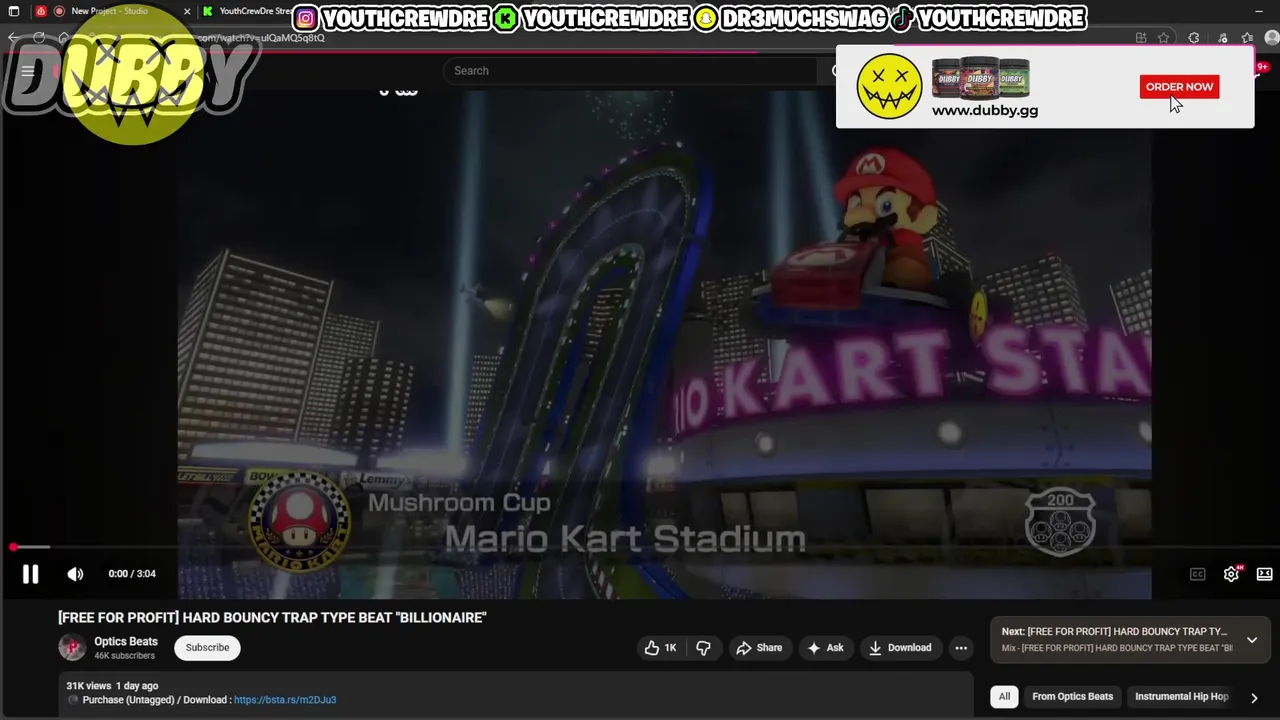Dislike the video with thumbs-down
1280x720 pixels.
click(703, 648)
